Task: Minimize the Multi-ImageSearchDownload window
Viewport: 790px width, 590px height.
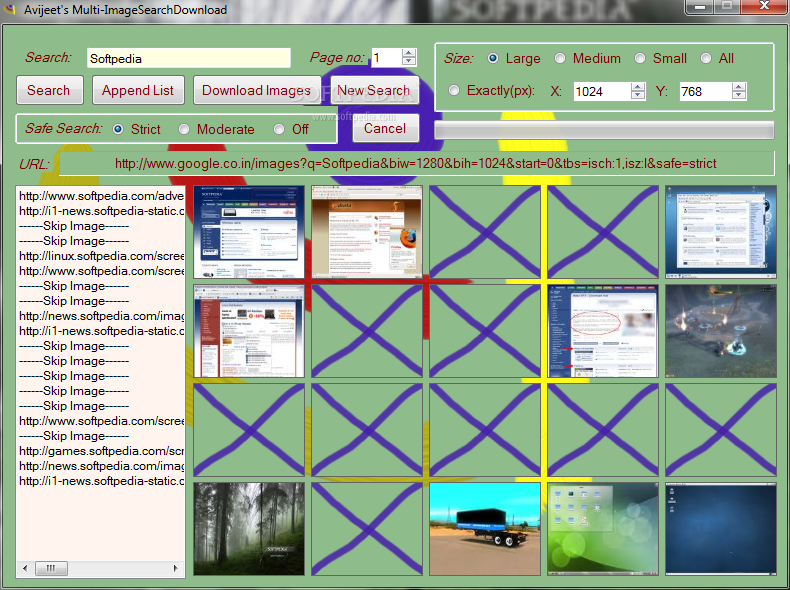Action: (x=700, y=7)
